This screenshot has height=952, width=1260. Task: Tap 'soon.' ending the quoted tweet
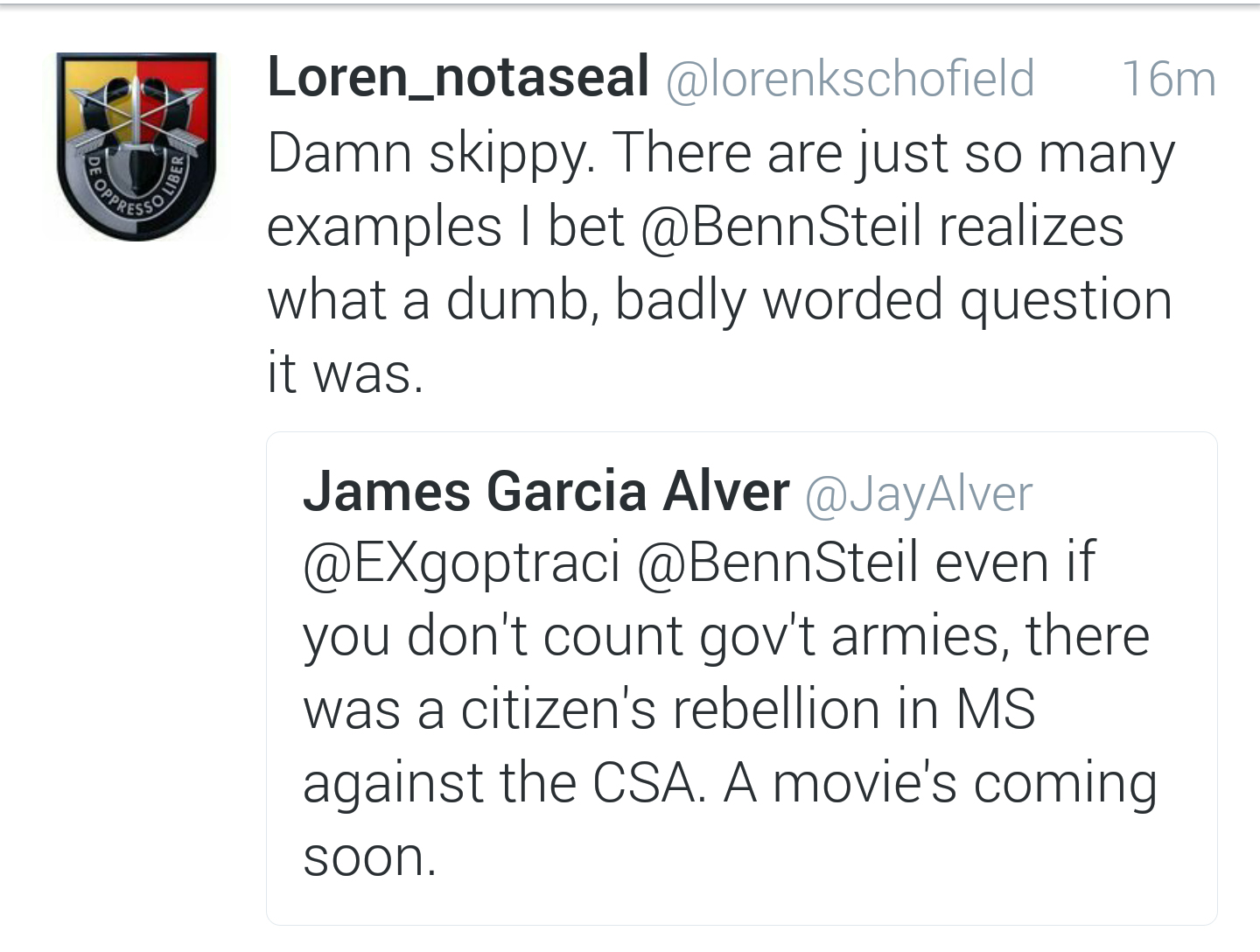(x=369, y=857)
